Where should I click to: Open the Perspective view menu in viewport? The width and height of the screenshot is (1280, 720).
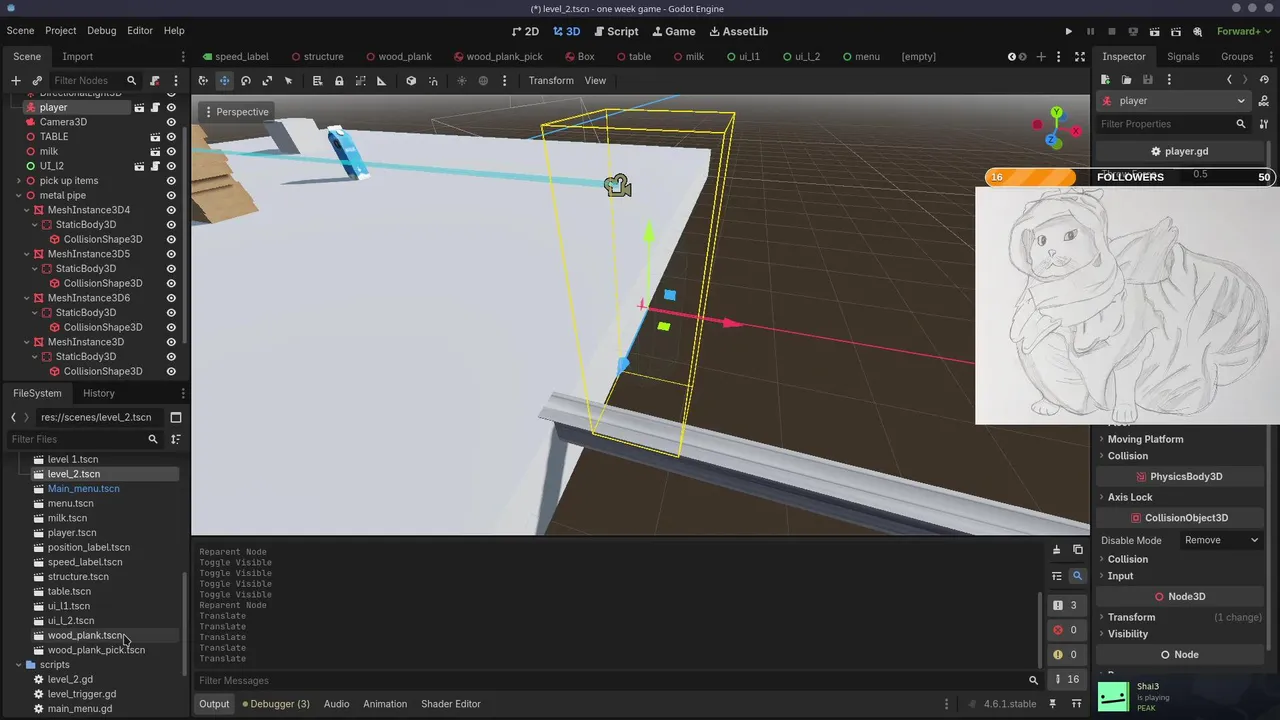[x=236, y=112]
